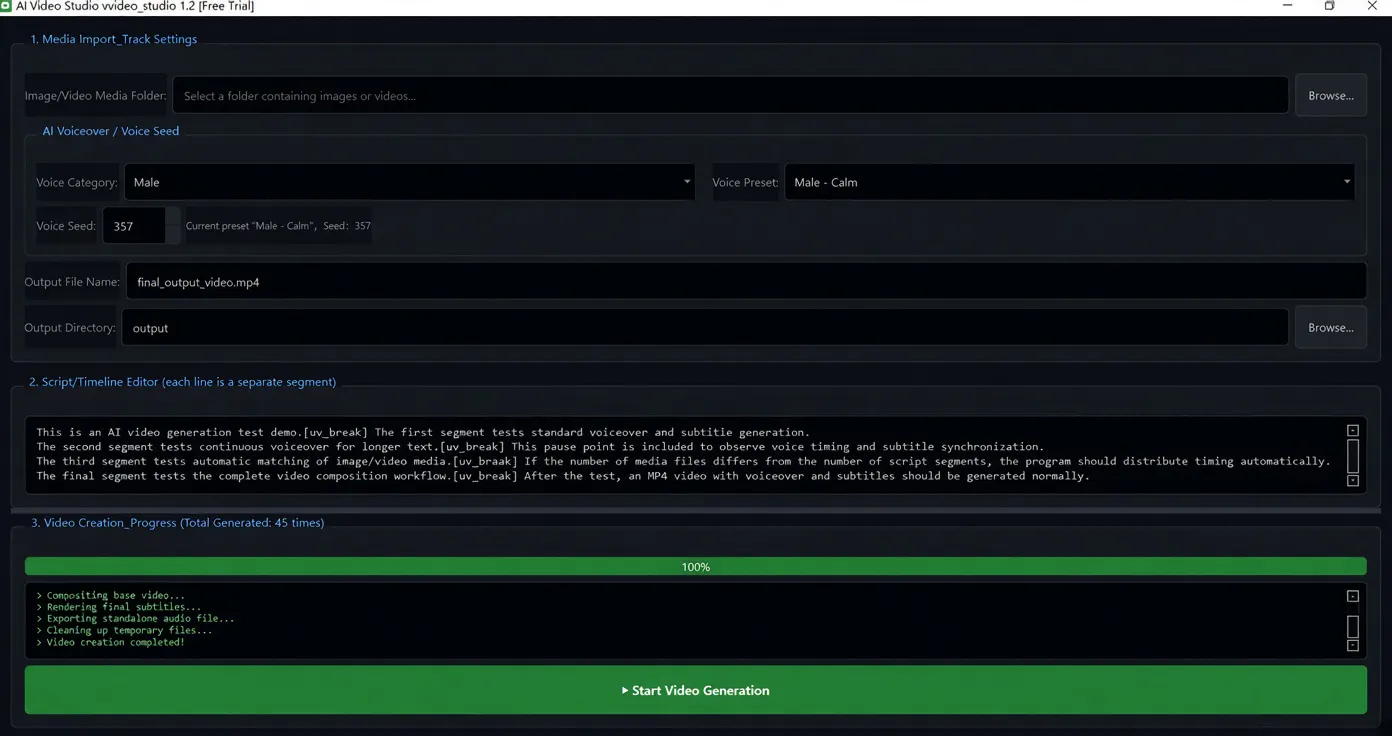The image size is (1392, 736).
Task: Open the Voice Preset dropdown
Action: point(1069,182)
